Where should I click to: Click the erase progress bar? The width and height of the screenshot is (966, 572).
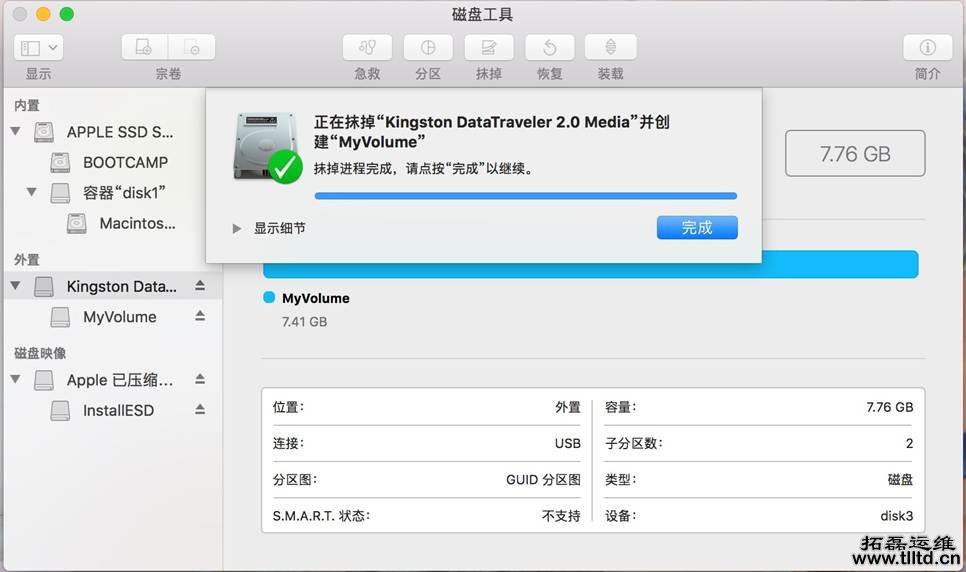click(526, 196)
